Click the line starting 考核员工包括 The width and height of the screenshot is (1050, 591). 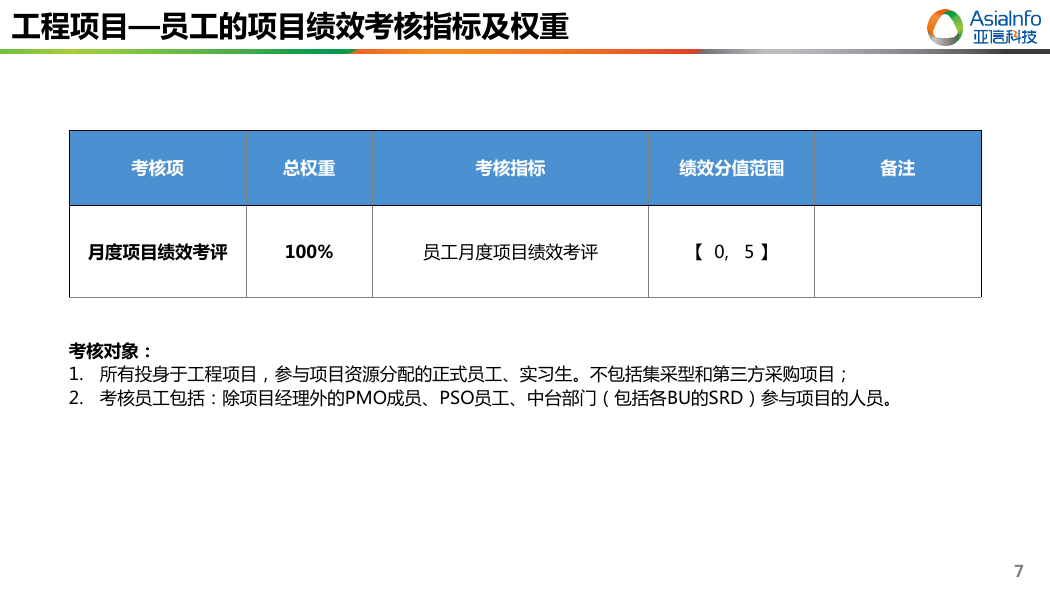(x=481, y=398)
